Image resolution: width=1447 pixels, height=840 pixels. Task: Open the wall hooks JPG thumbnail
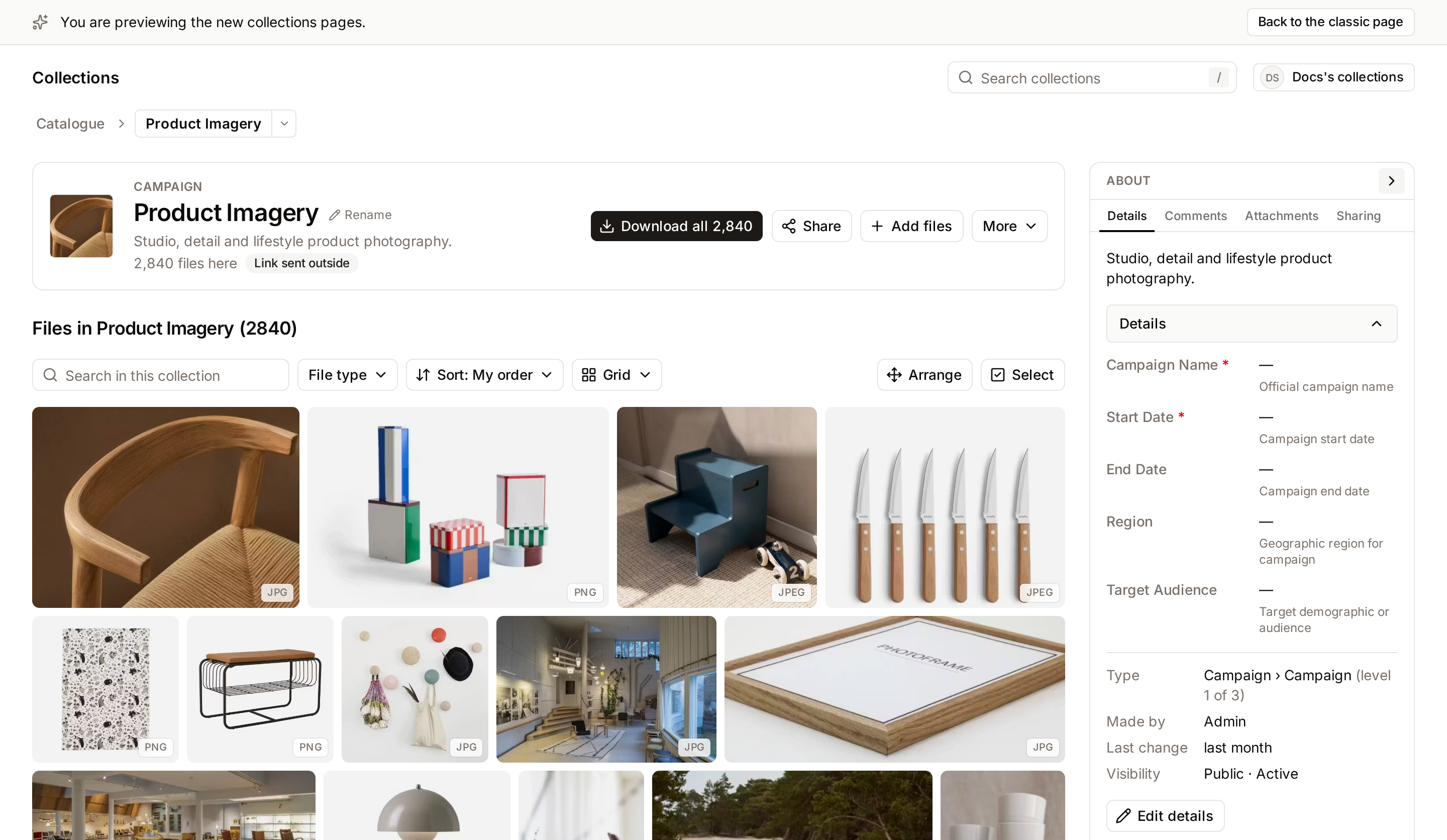point(415,689)
